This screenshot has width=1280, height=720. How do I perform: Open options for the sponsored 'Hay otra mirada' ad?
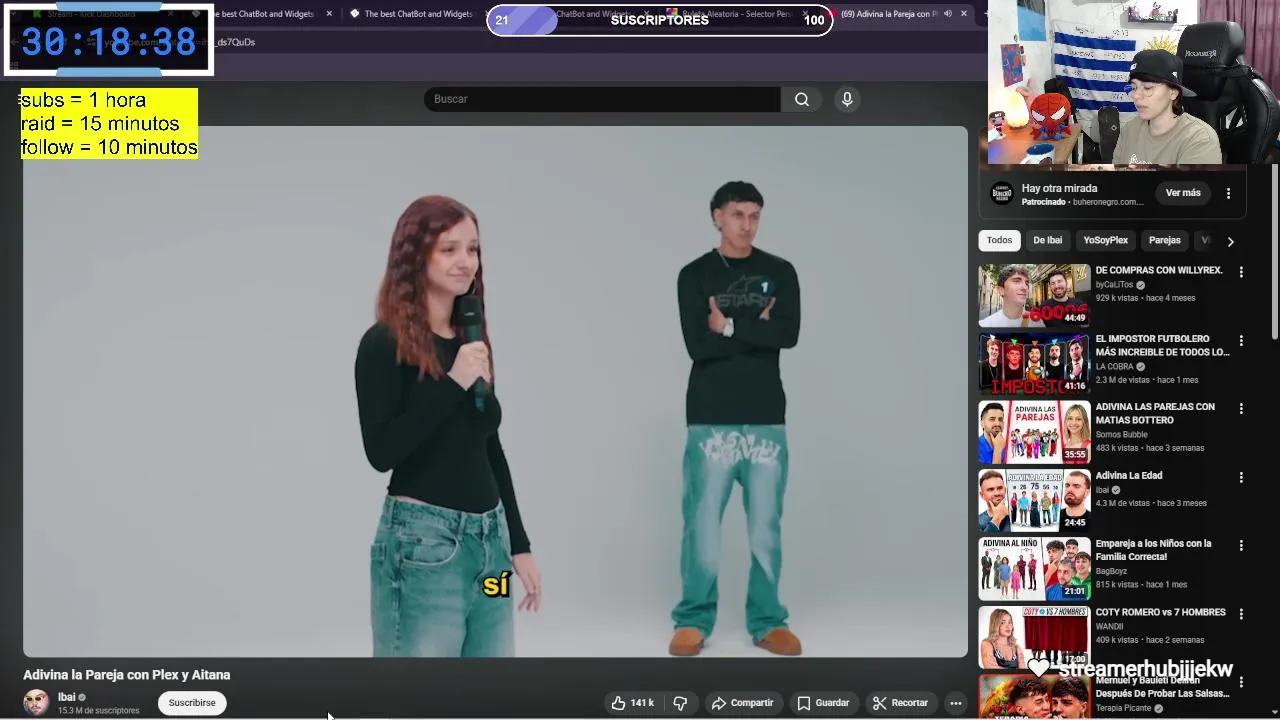[x=1229, y=193]
